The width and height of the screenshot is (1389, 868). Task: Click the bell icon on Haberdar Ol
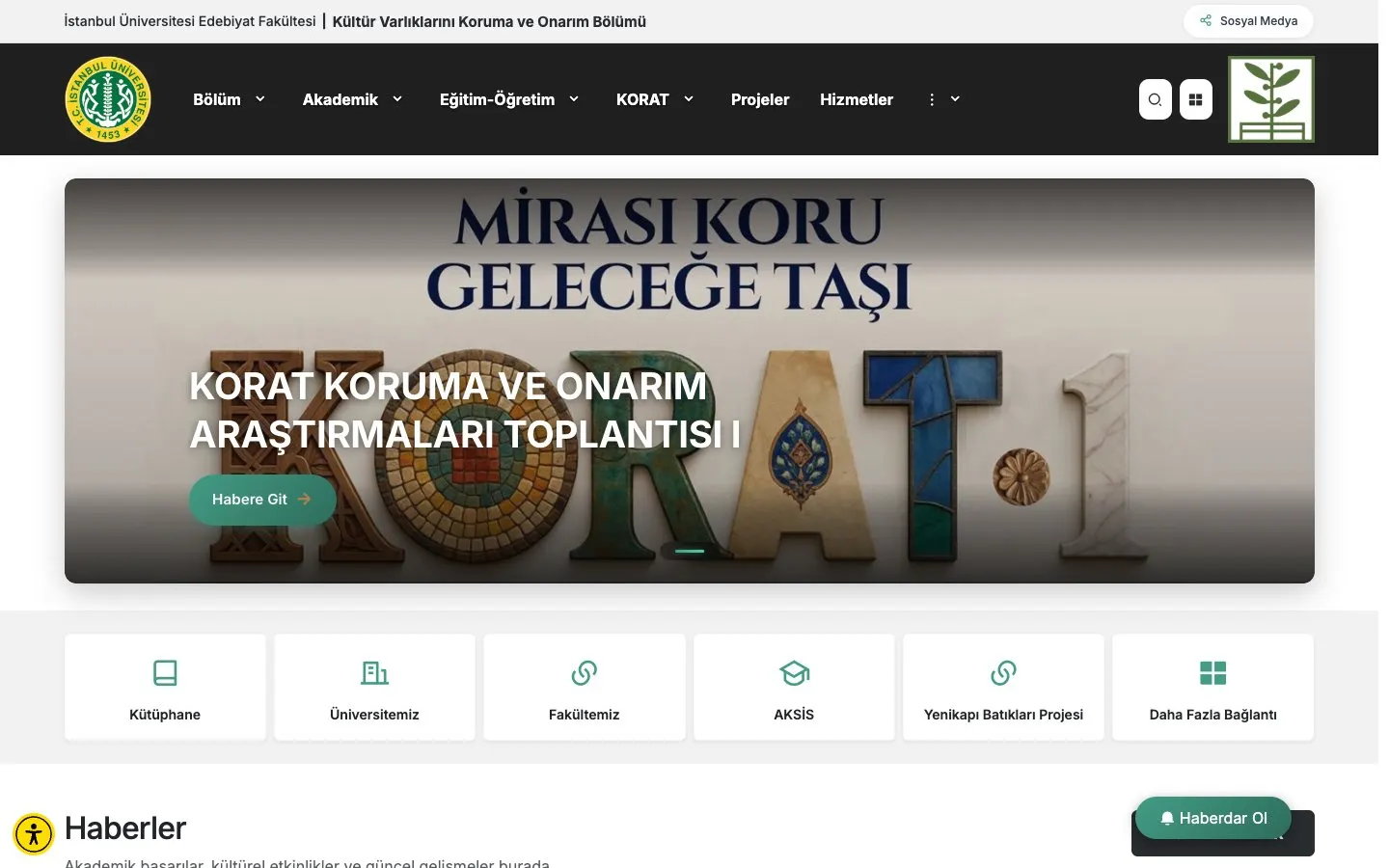tap(1167, 818)
